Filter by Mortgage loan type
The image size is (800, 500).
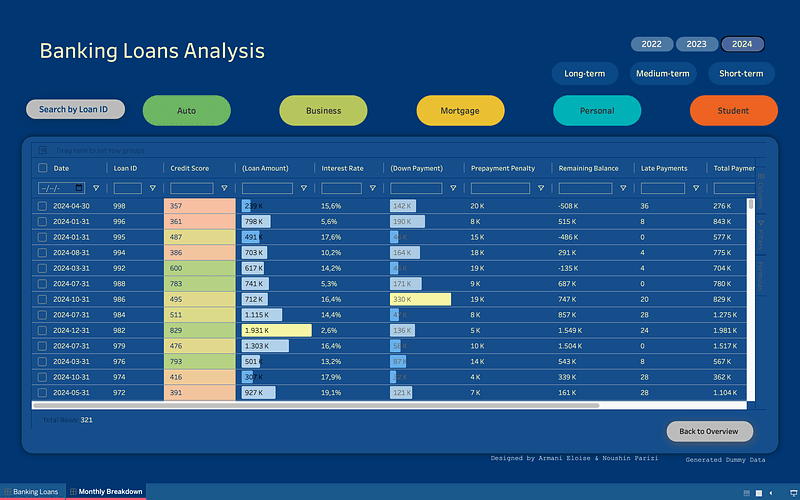tap(460, 111)
